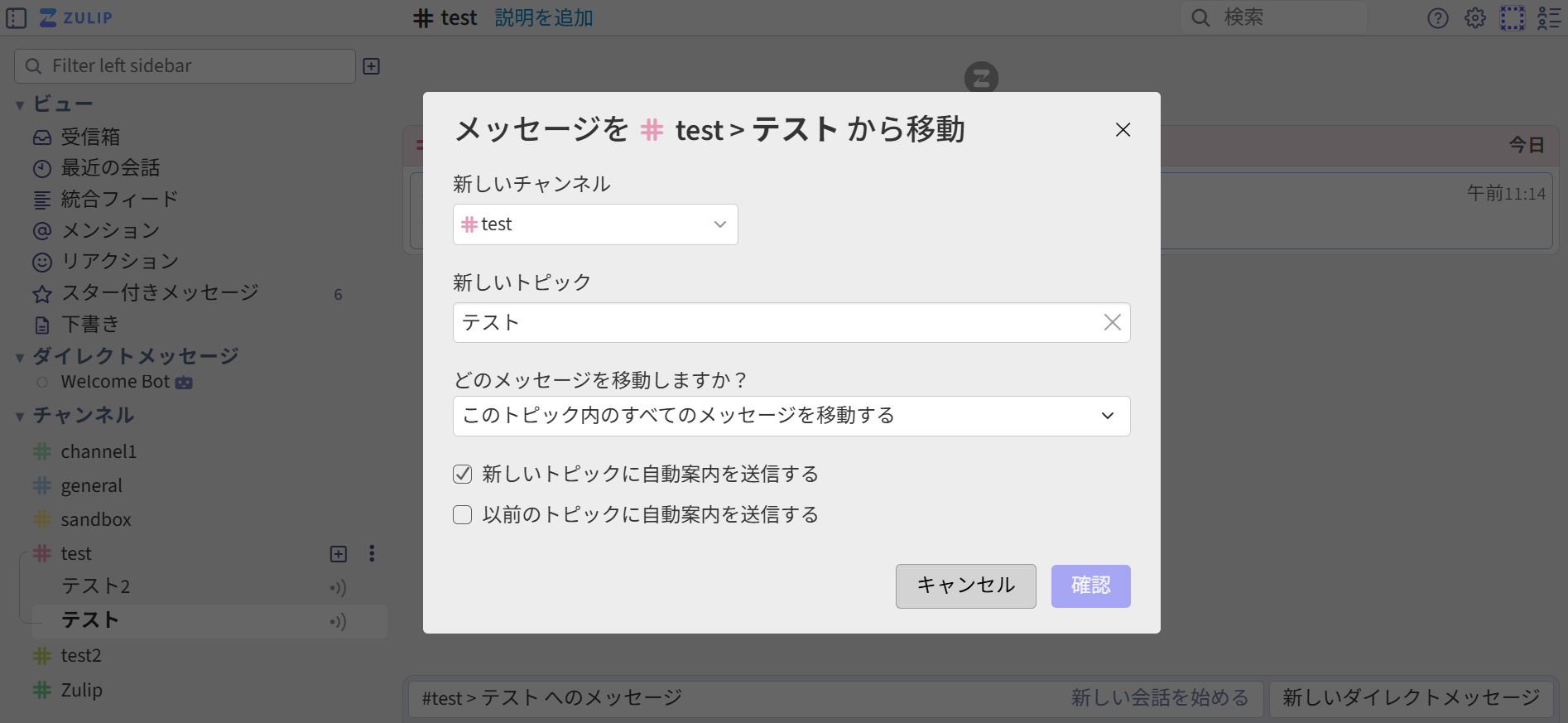Viewport: 1568px width, 723px height.
Task: Enable 以前のトピックに自動案内を送信する checkbox
Action: coord(463,515)
